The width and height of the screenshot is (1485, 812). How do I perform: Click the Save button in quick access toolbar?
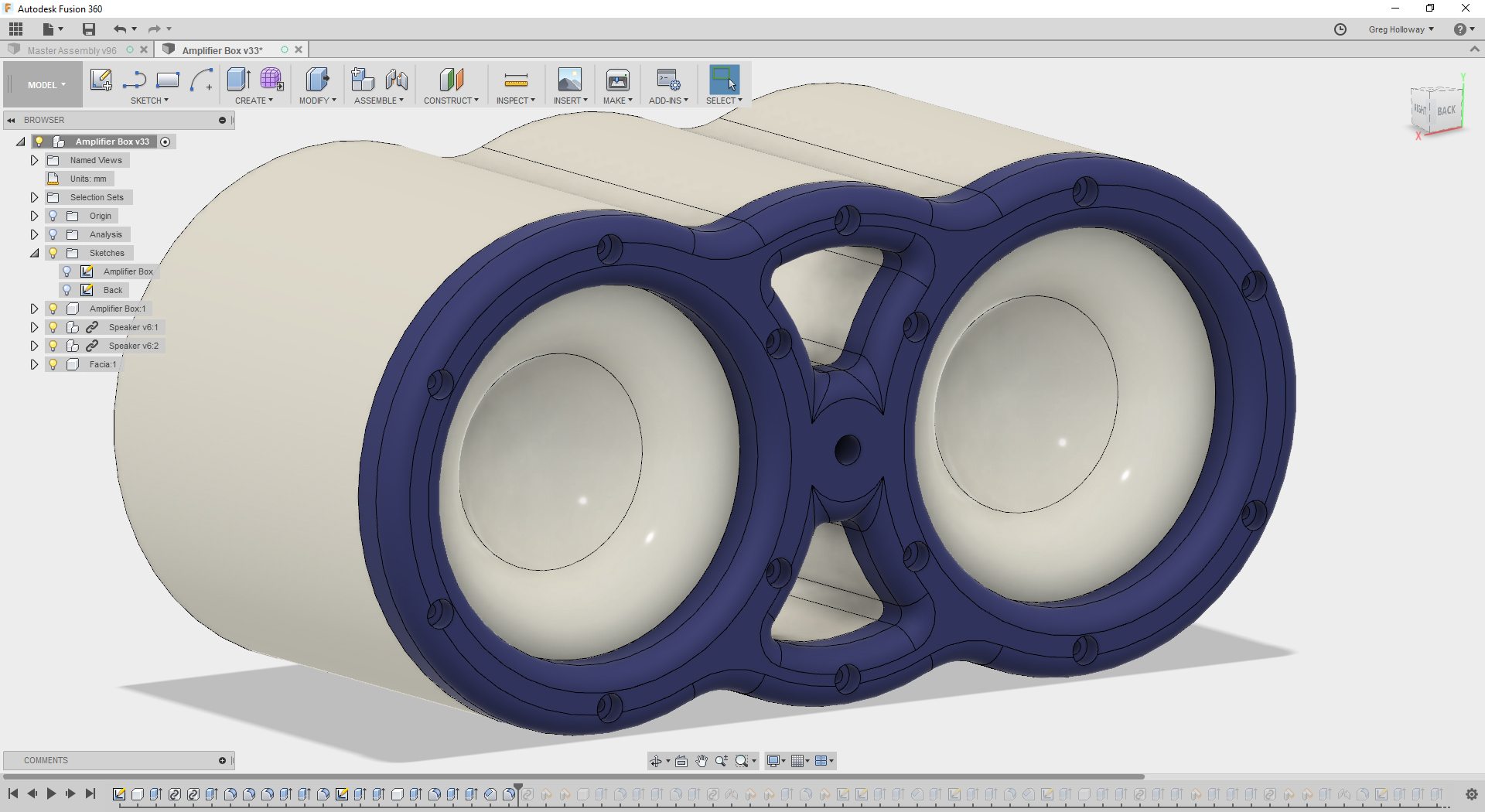(x=88, y=29)
